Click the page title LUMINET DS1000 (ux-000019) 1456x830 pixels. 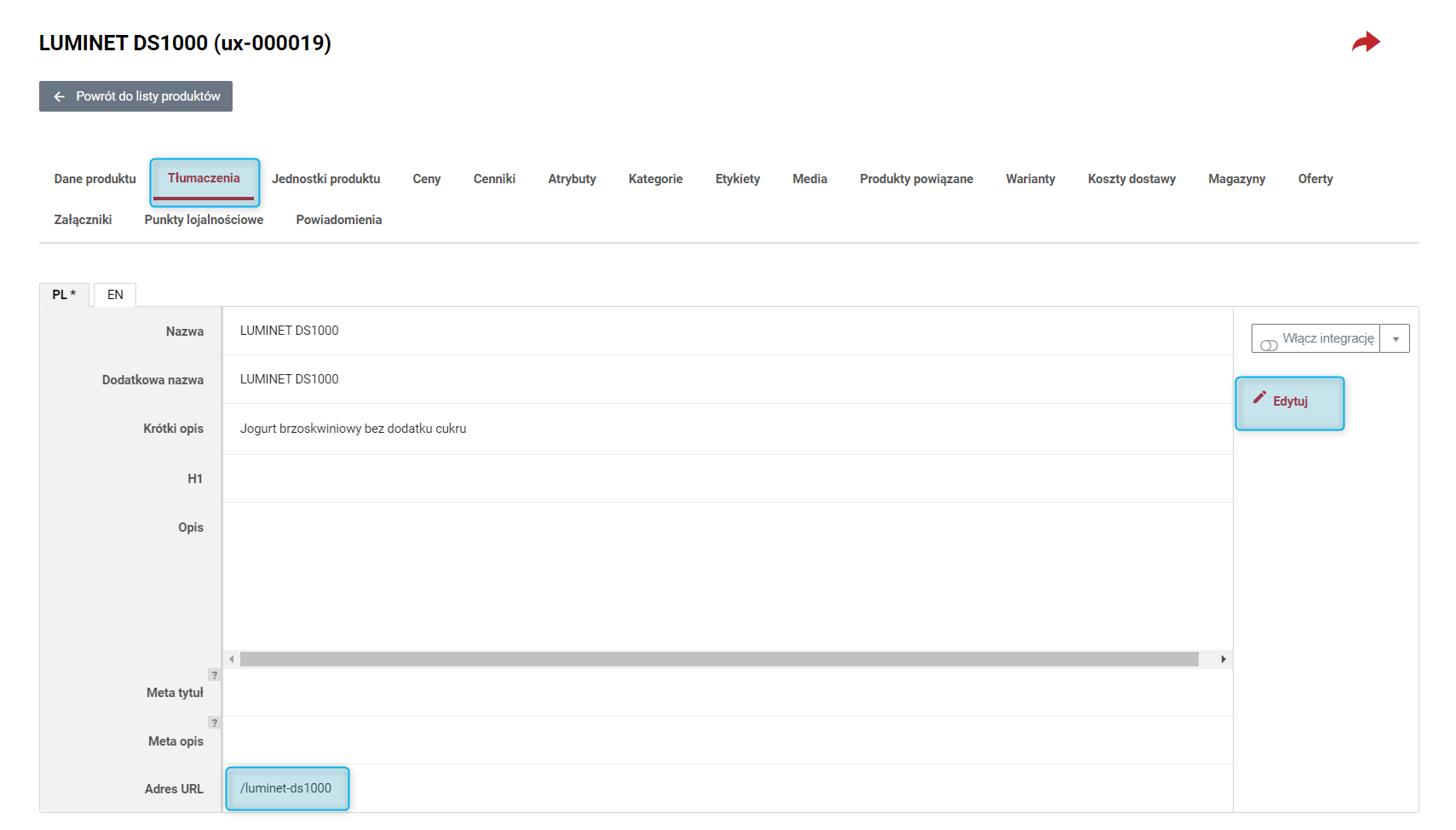click(x=185, y=43)
